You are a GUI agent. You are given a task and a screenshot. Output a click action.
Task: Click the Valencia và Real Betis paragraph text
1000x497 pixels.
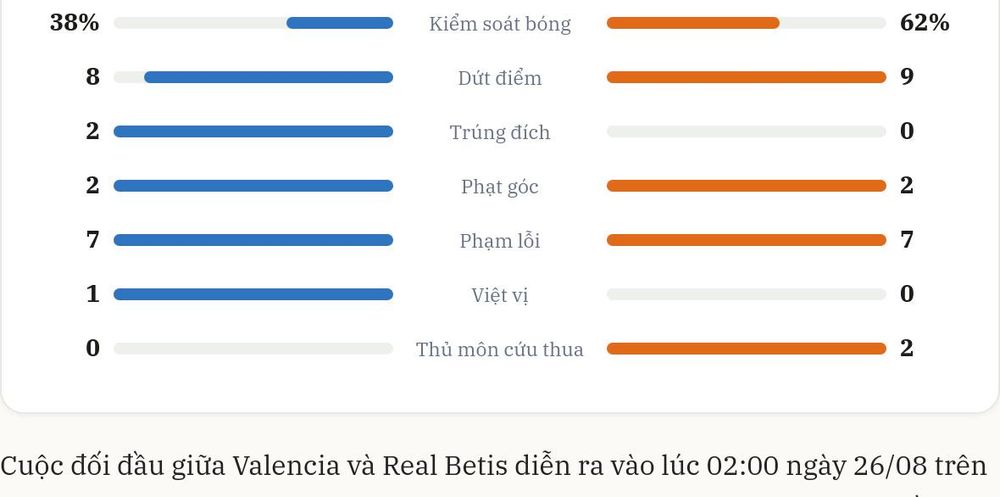[x=494, y=466]
